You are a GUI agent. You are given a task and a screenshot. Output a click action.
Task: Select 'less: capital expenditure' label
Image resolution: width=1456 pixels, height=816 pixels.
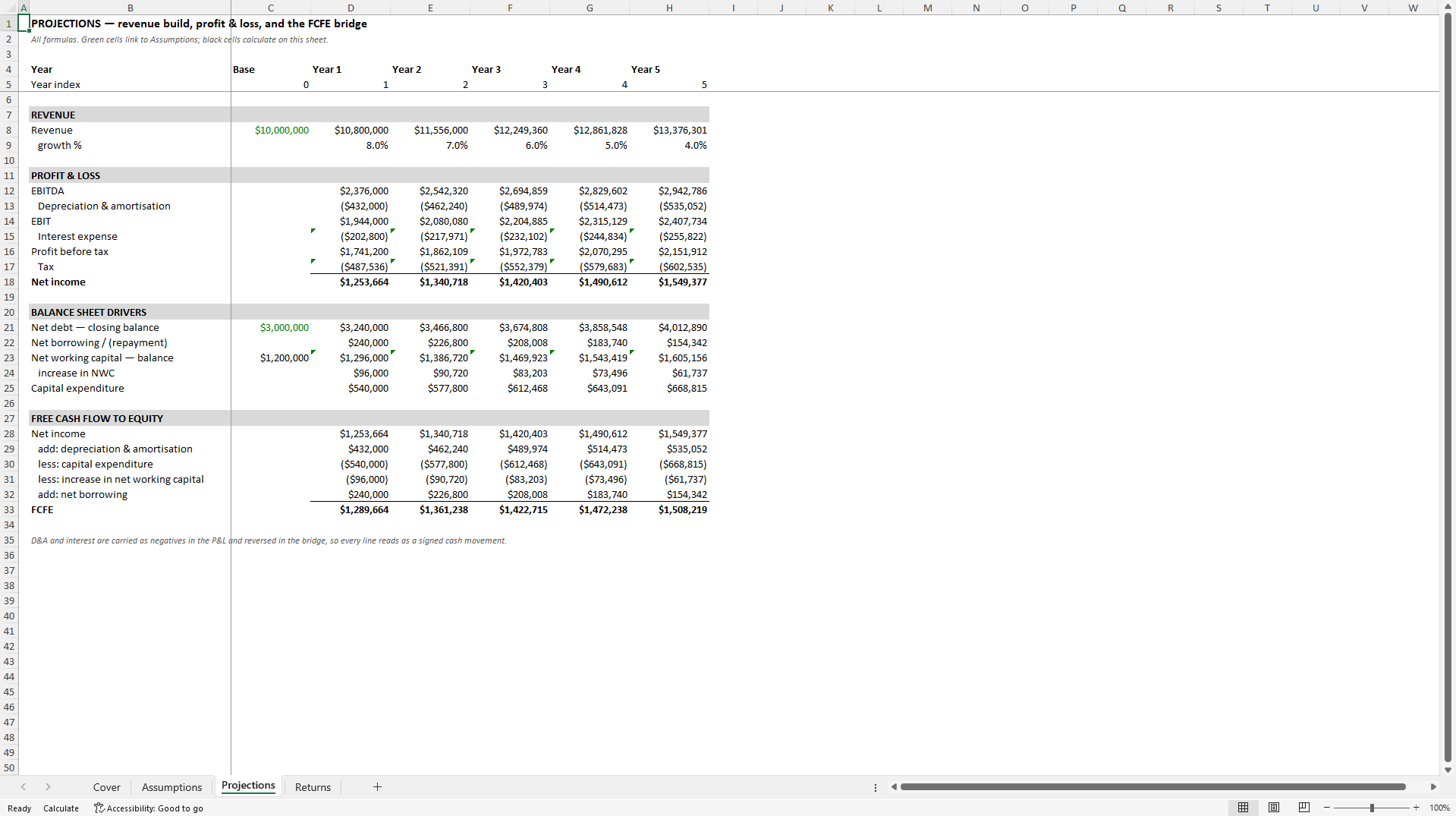tap(131, 464)
